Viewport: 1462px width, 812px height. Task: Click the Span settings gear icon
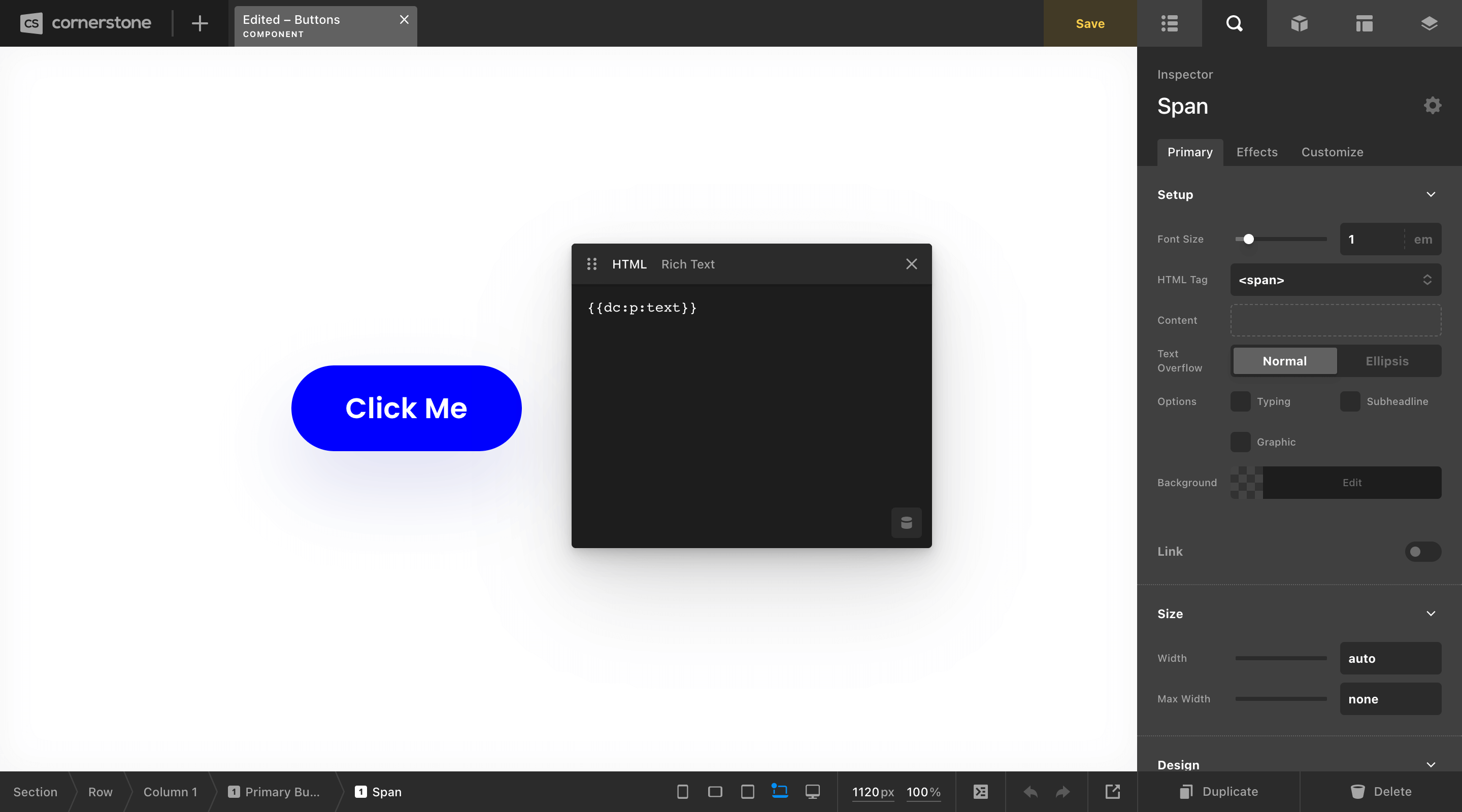[1432, 106]
